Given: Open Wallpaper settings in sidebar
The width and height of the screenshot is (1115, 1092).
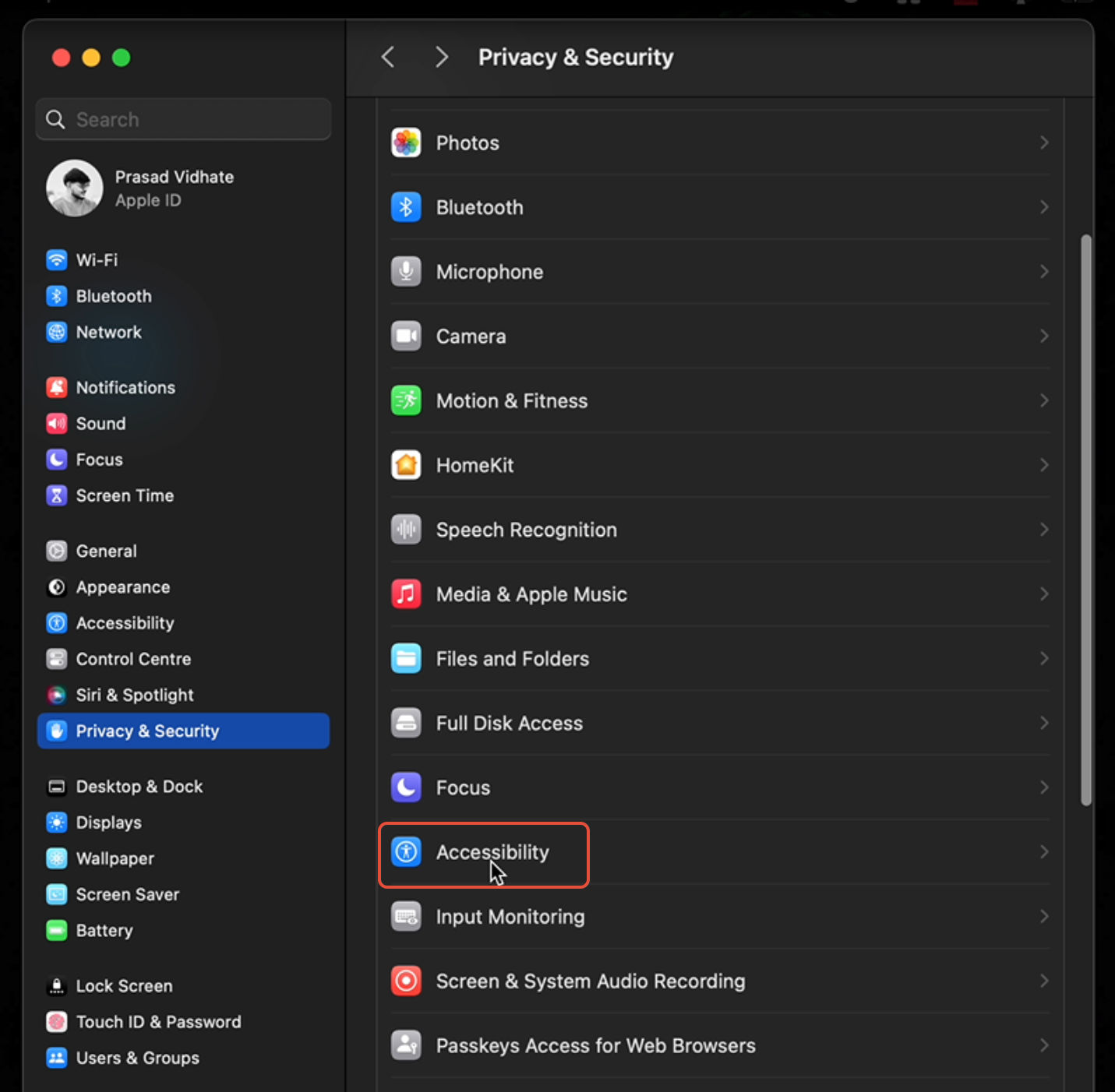Looking at the screenshot, I should click(x=183, y=858).
